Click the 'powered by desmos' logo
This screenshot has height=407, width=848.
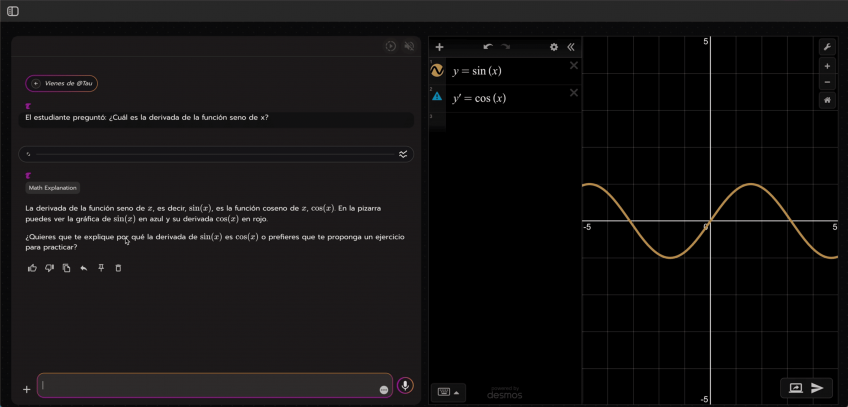coord(505,393)
